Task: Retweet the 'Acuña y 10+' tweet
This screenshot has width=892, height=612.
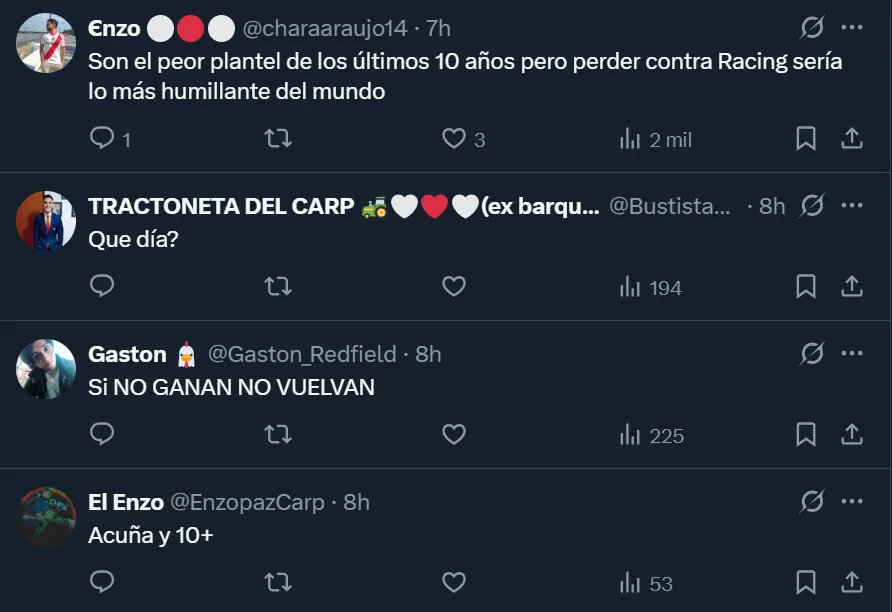Action: pos(277,582)
